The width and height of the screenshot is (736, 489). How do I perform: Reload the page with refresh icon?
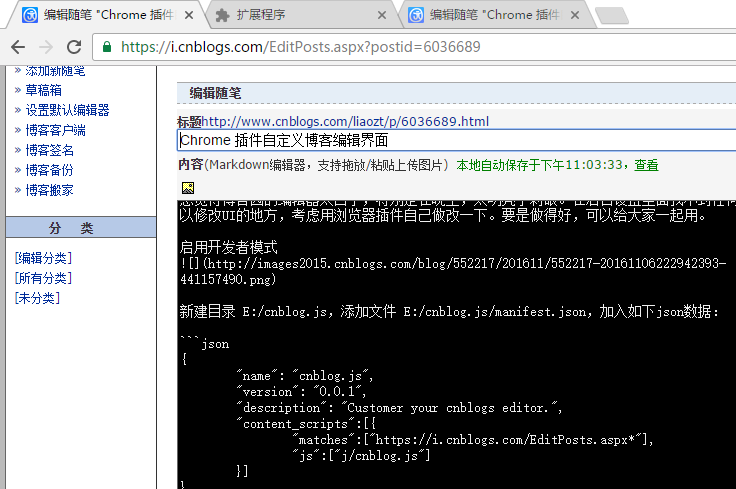point(74,47)
